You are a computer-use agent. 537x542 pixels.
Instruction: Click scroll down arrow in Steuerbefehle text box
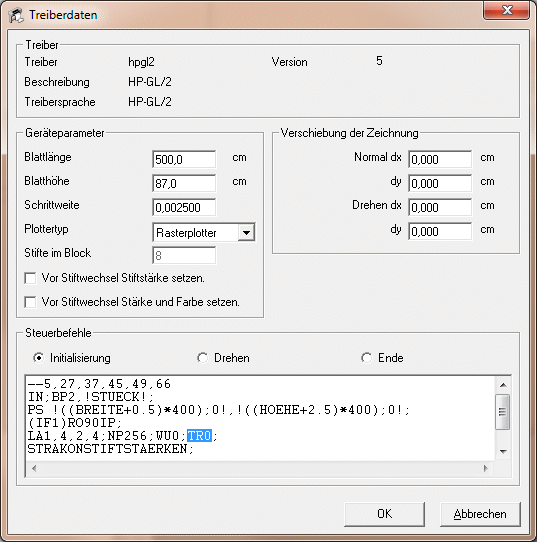tap(503, 451)
